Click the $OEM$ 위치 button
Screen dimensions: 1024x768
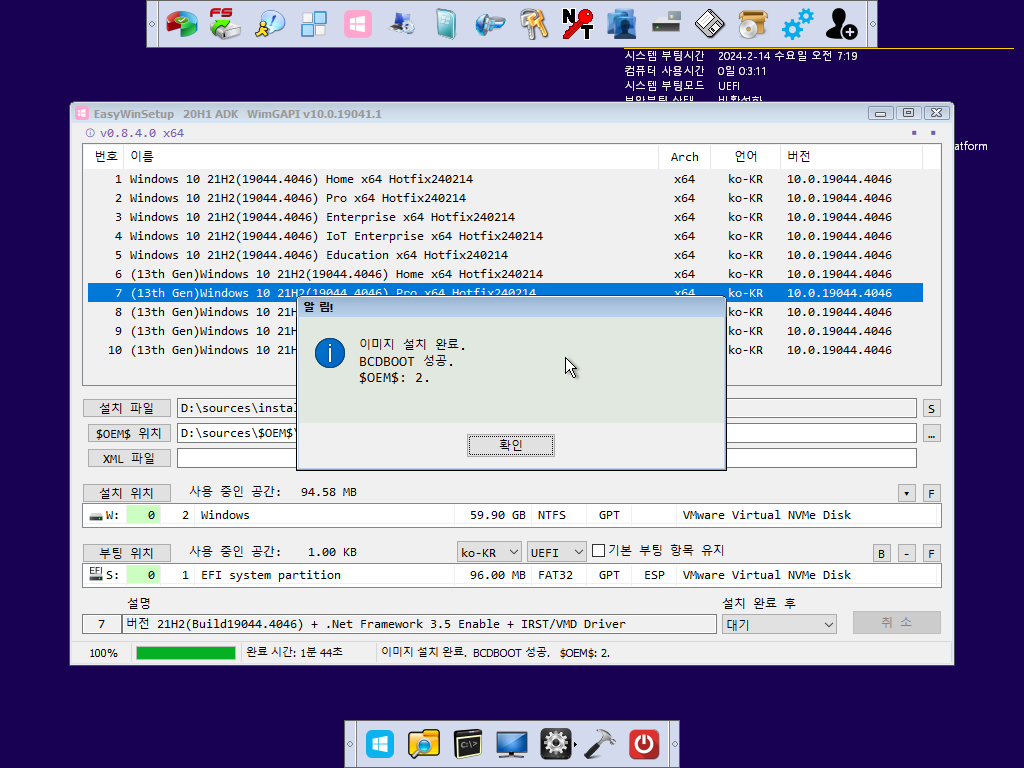tap(129, 433)
